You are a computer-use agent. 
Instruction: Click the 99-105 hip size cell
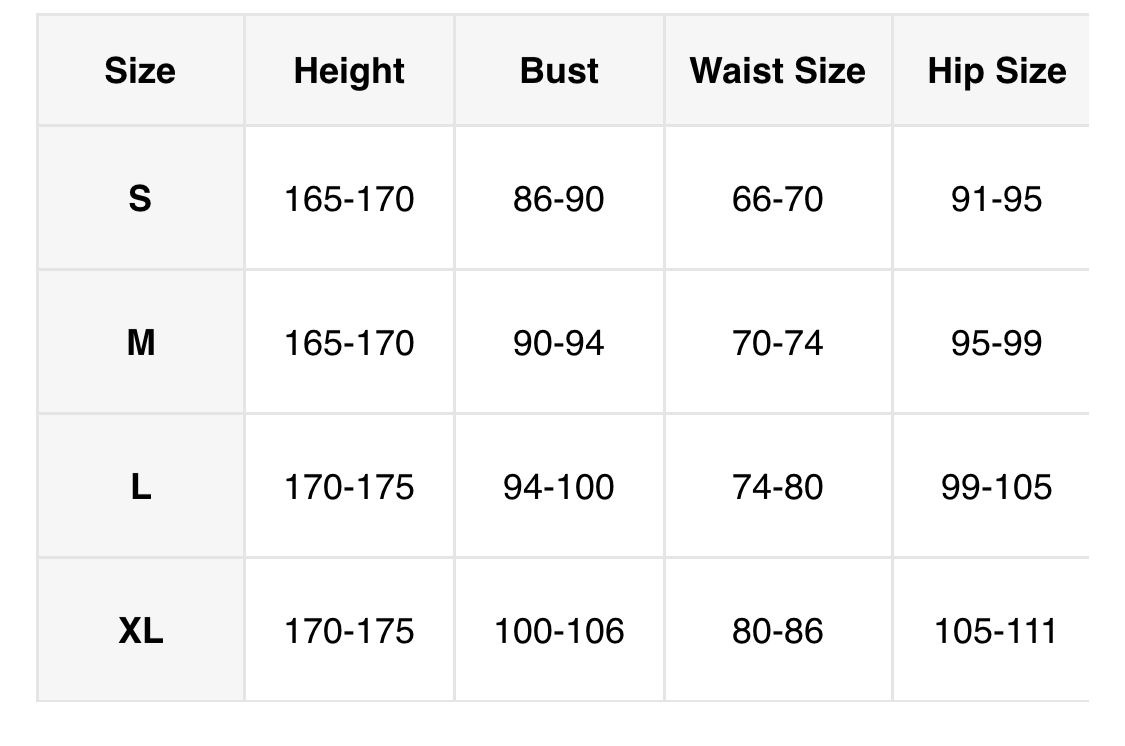pyautogui.click(x=996, y=487)
